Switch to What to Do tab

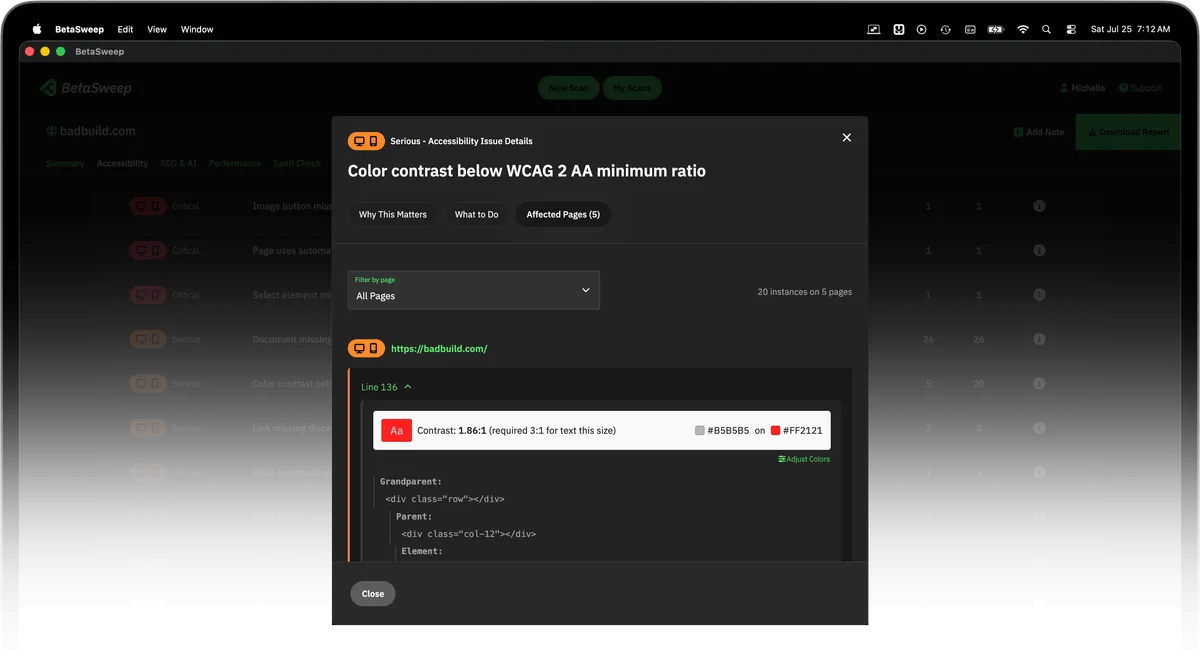(x=477, y=214)
